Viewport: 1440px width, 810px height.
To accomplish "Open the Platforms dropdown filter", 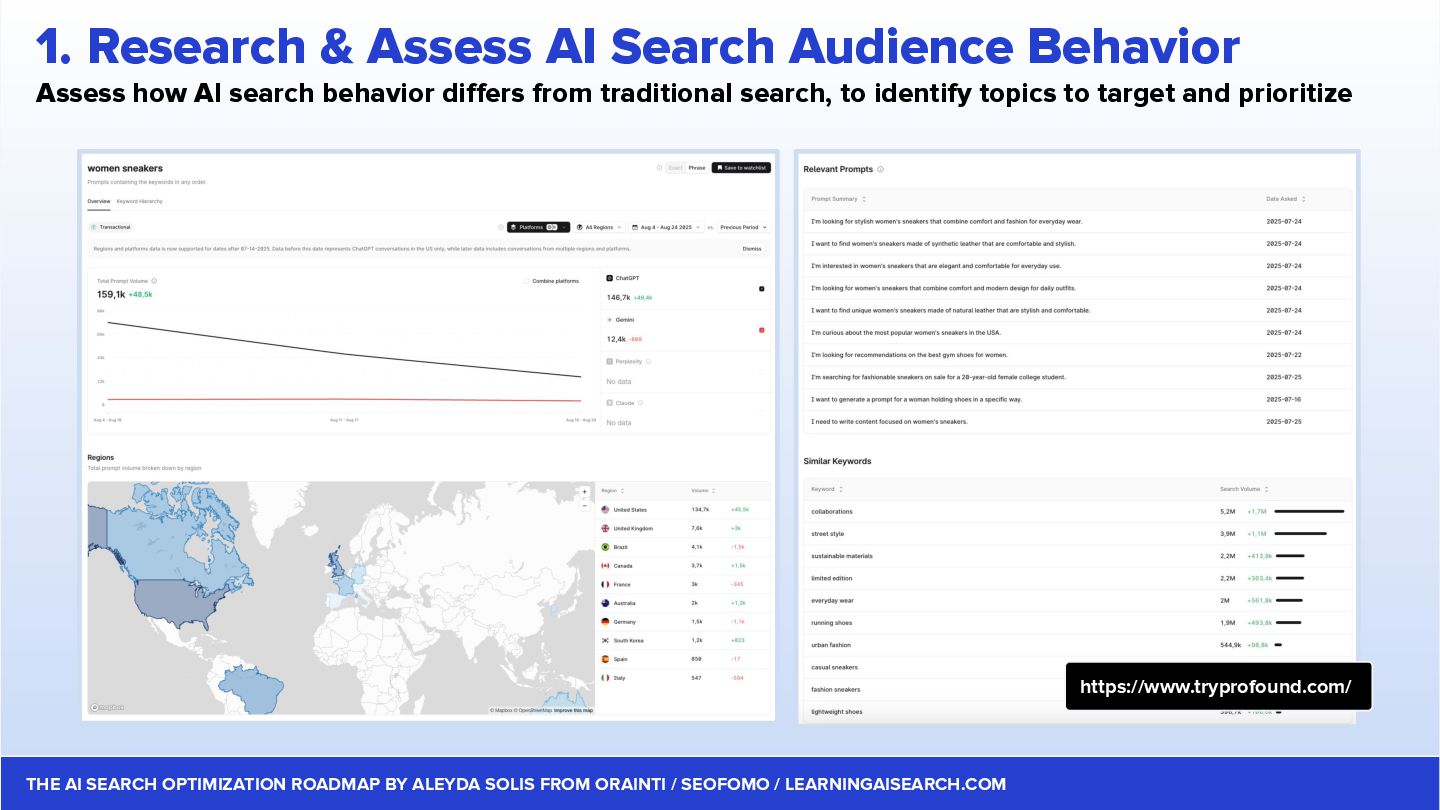I will tap(538, 227).
